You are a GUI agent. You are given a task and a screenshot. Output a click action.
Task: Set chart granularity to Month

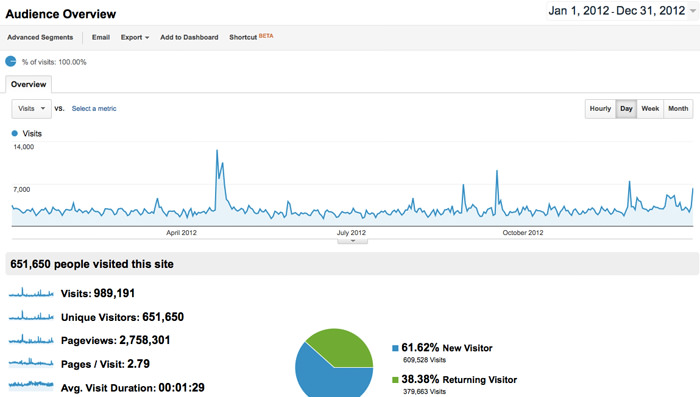(x=678, y=109)
